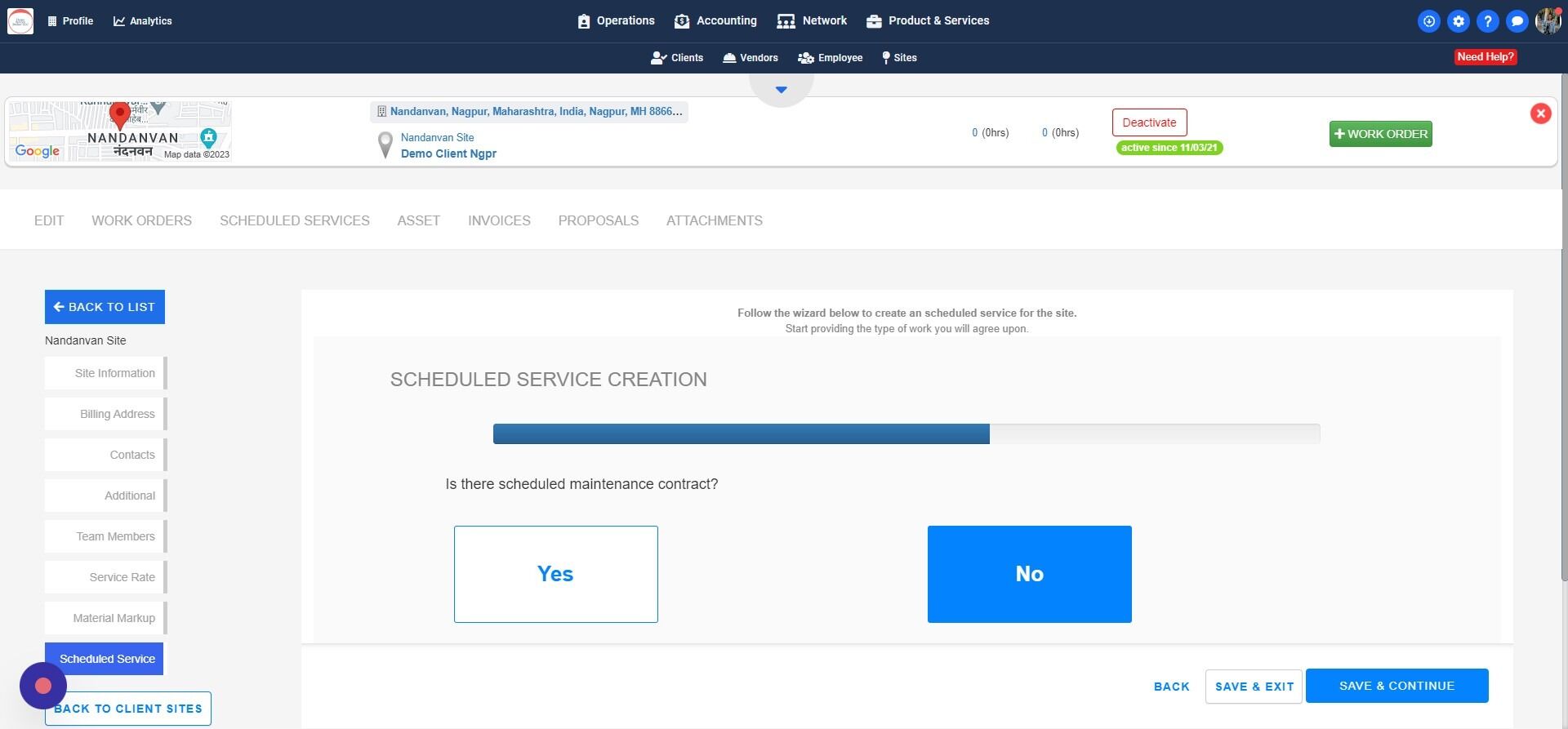Image resolution: width=1568 pixels, height=729 pixels.
Task: Open the Accounting menu
Action: (715, 21)
